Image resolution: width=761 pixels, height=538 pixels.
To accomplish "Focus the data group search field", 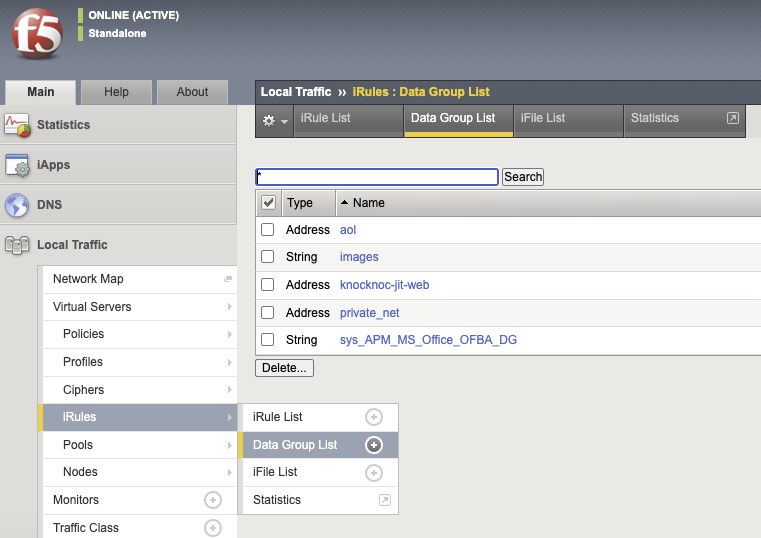I will [x=377, y=177].
